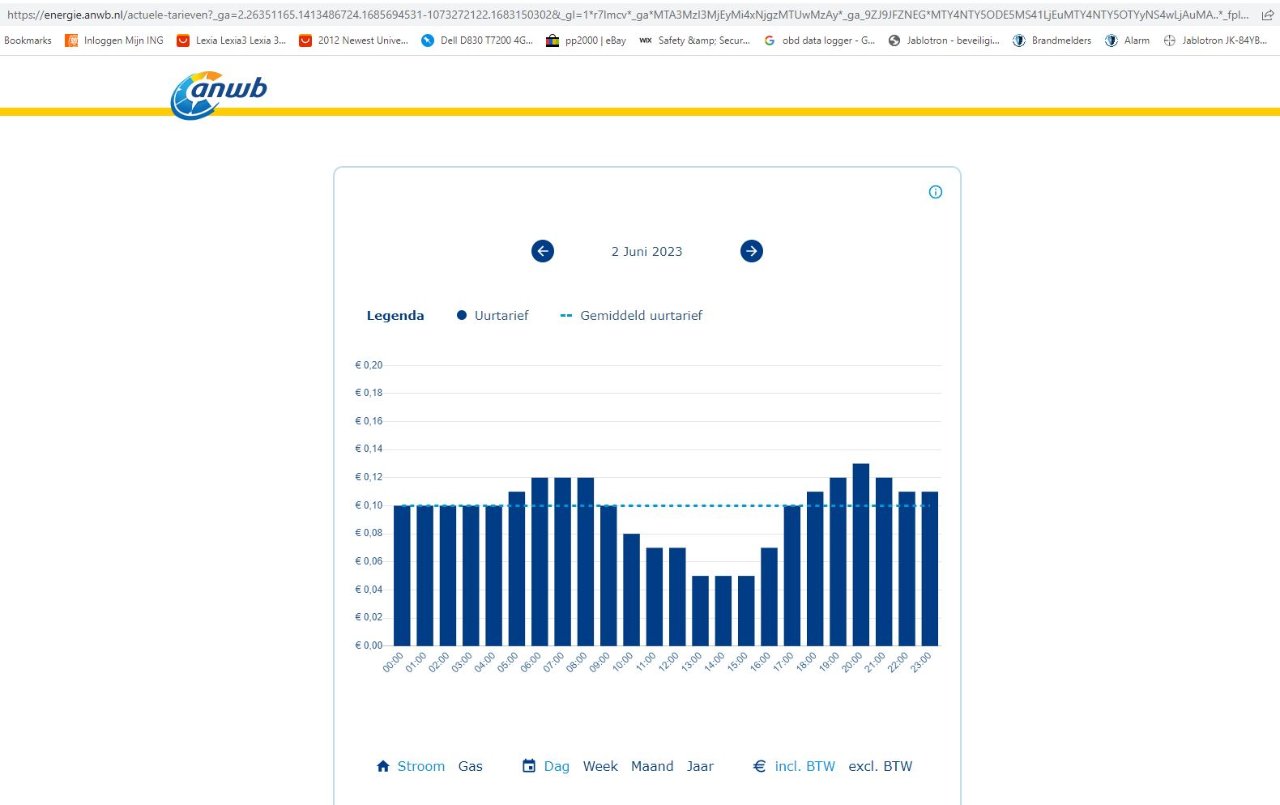The width and height of the screenshot is (1280, 805).
Task: Select the 16:00 hour bar
Action: point(769,596)
